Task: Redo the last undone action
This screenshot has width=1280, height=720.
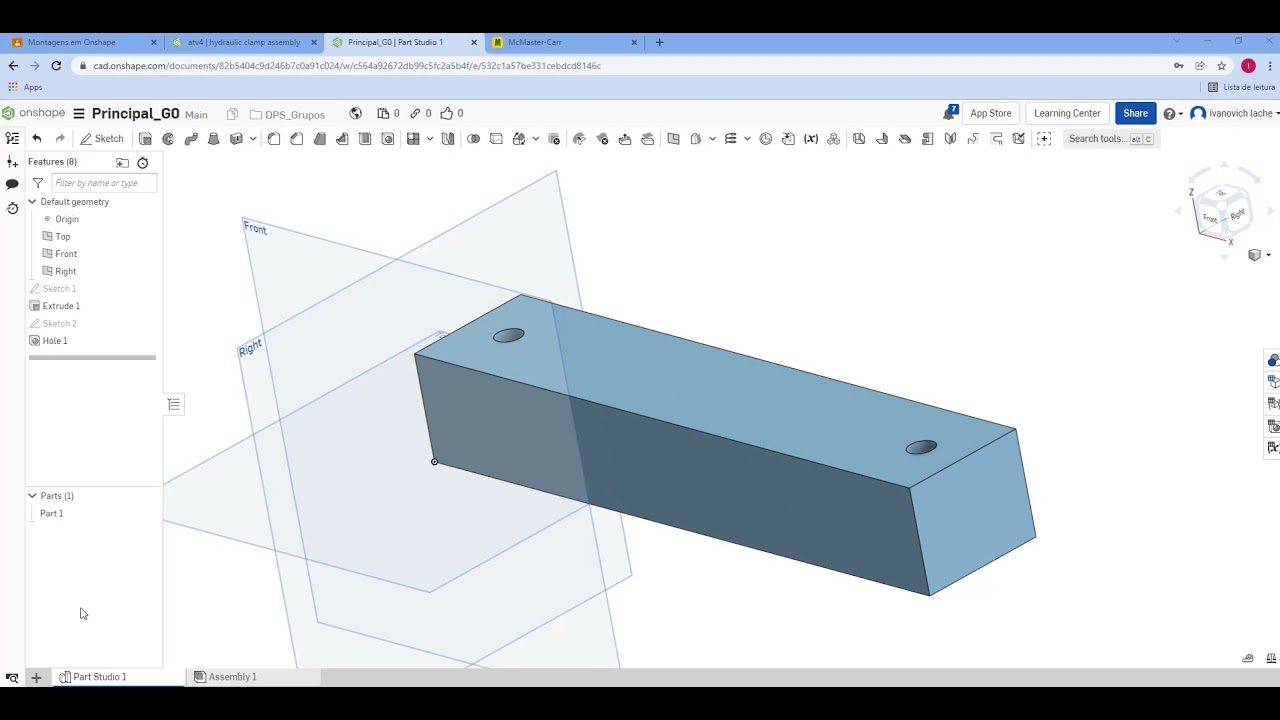Action: [60, 139]
